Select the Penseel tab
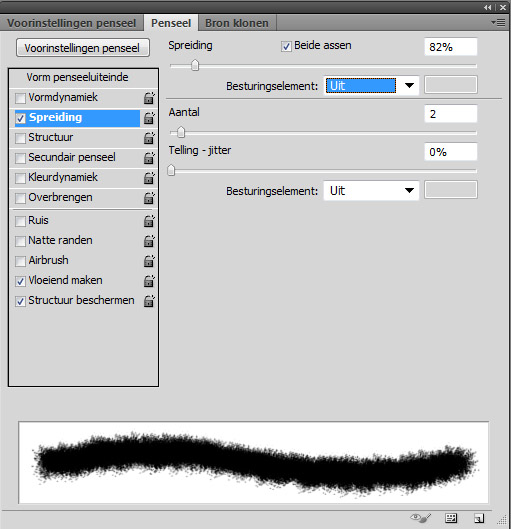Image resolution: width=511 pixels, height=529 pixels. tap(171, 23)
